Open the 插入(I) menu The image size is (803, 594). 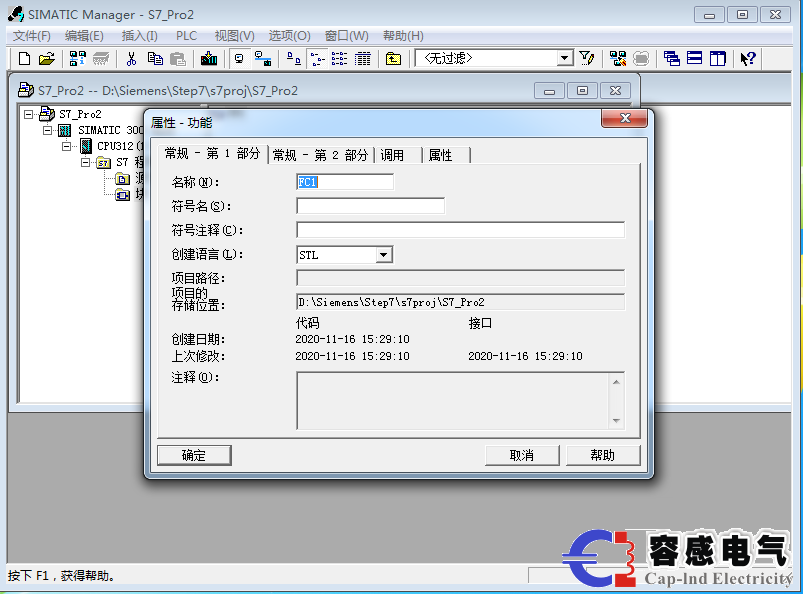click(139, 36)
